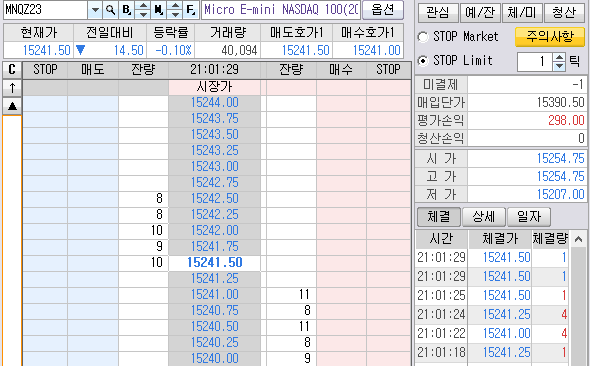The image size is (590, 366).
Task: Click the down arrow of the spinner after the B icon
Action: [x=143, y=15]
